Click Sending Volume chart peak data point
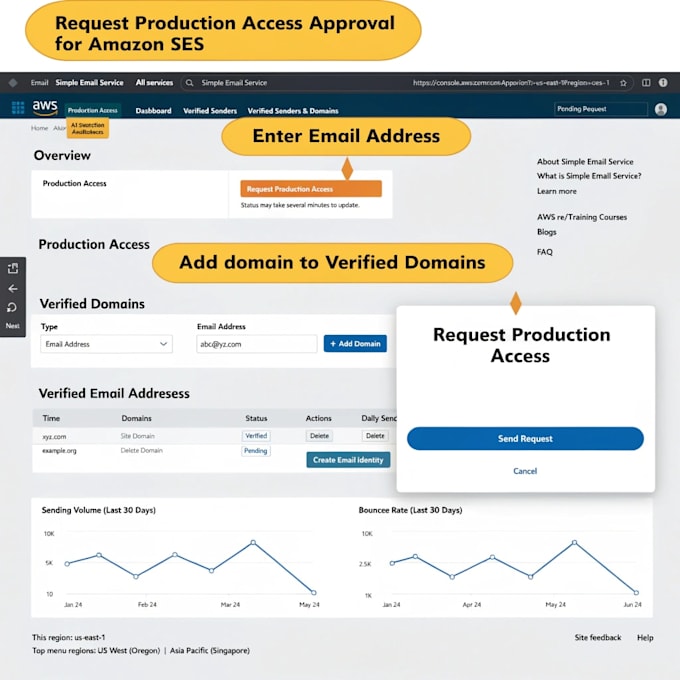The height and width of the screenshot is (680, 680). [253, 543]
